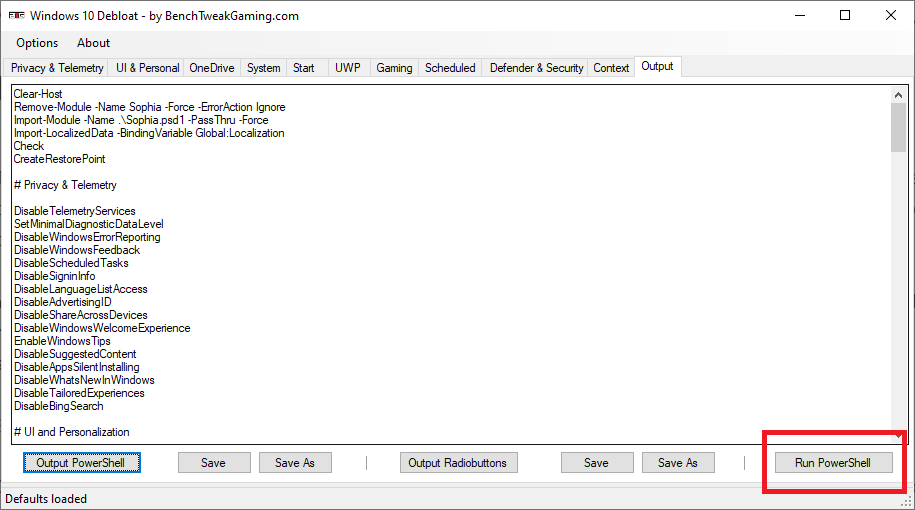Click the 'DisableLanguageListAccess' line

pos(81,289)
